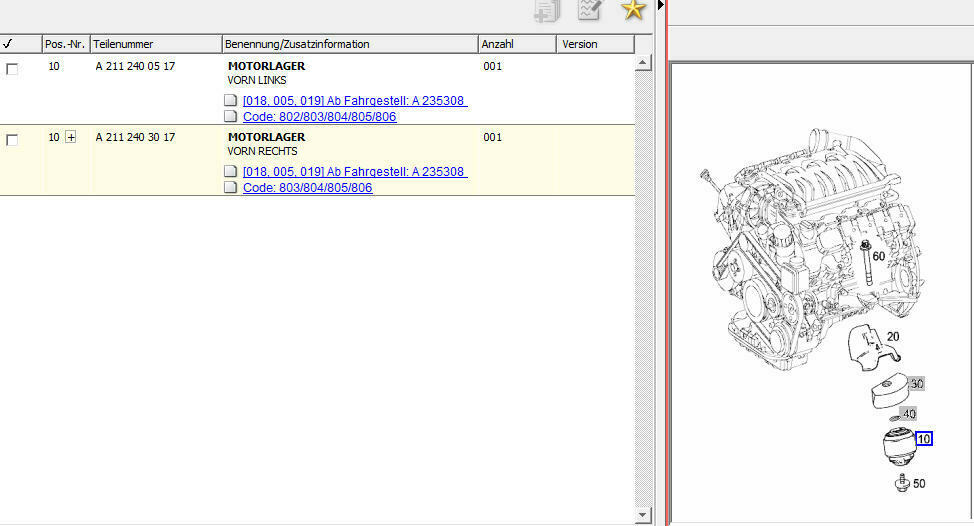Open note icon beside Code: 803/804/805/806
974x526 pixels.
[x=230, y=188]
